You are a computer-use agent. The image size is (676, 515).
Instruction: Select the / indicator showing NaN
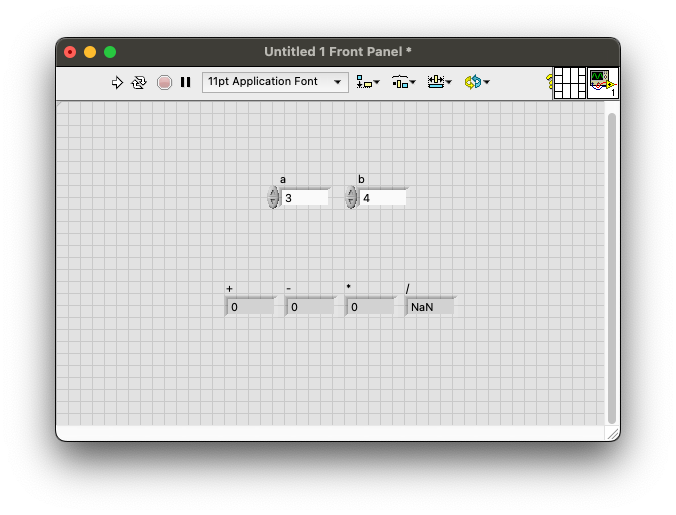click(430, 307)
